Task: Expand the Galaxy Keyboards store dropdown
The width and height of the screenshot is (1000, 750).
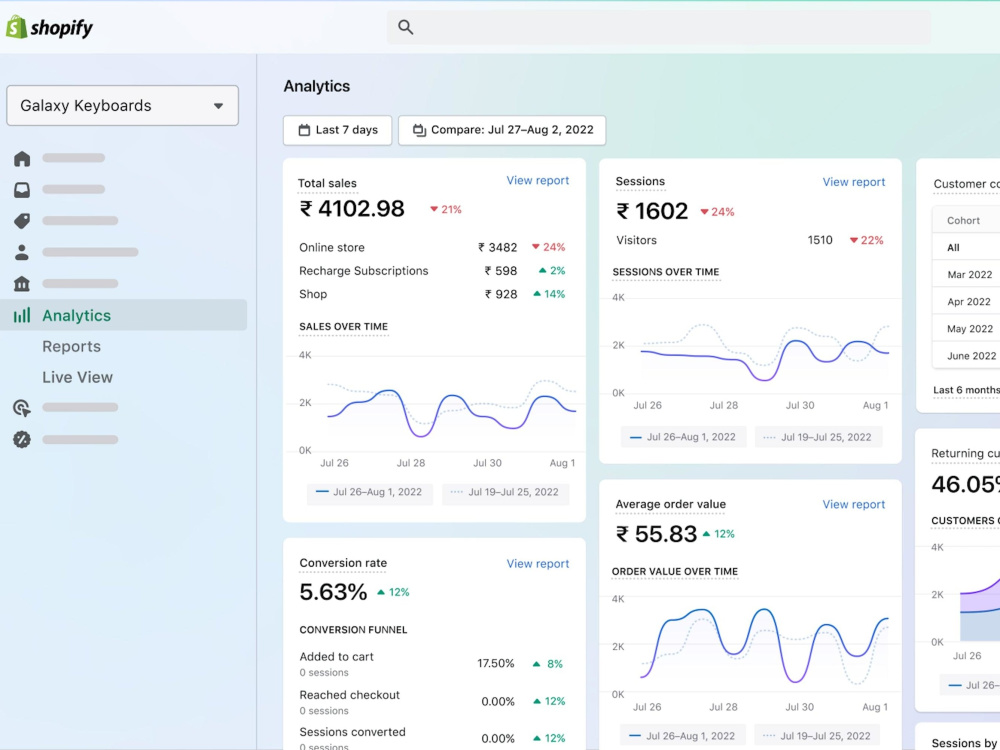Action: pyautogui.click(x=122, y=105)
